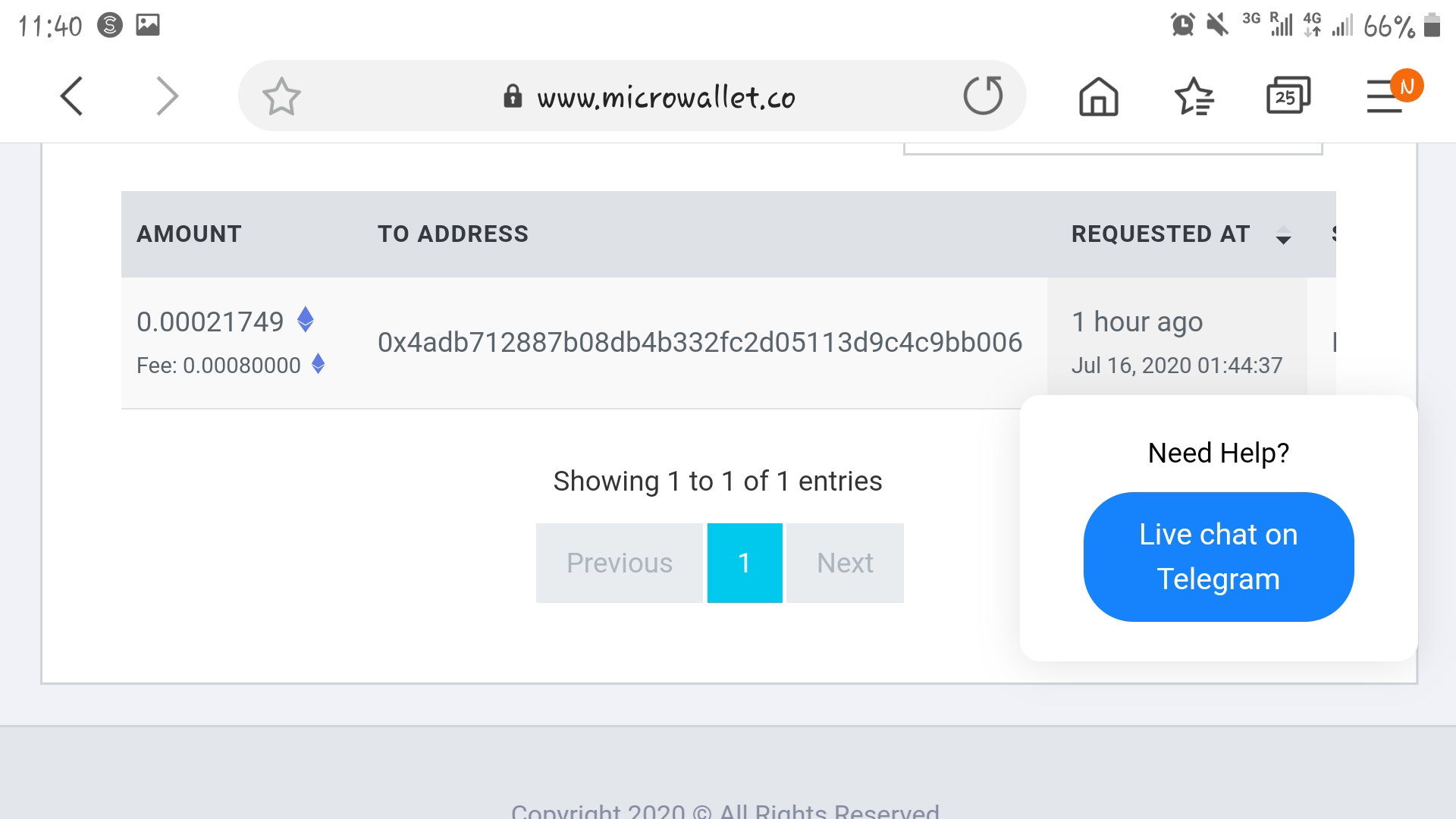This screenshot has width=1456, height=819.
Task: Bookmark page with the address bar star
Action: click(x=281, y=96)
